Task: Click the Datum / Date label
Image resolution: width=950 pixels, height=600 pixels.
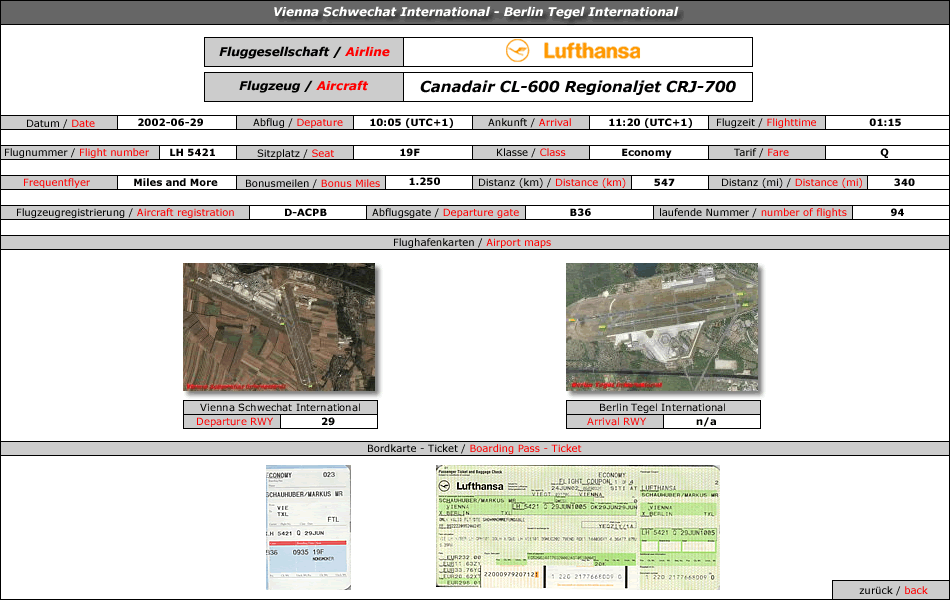Action: [x=60, y=123]
